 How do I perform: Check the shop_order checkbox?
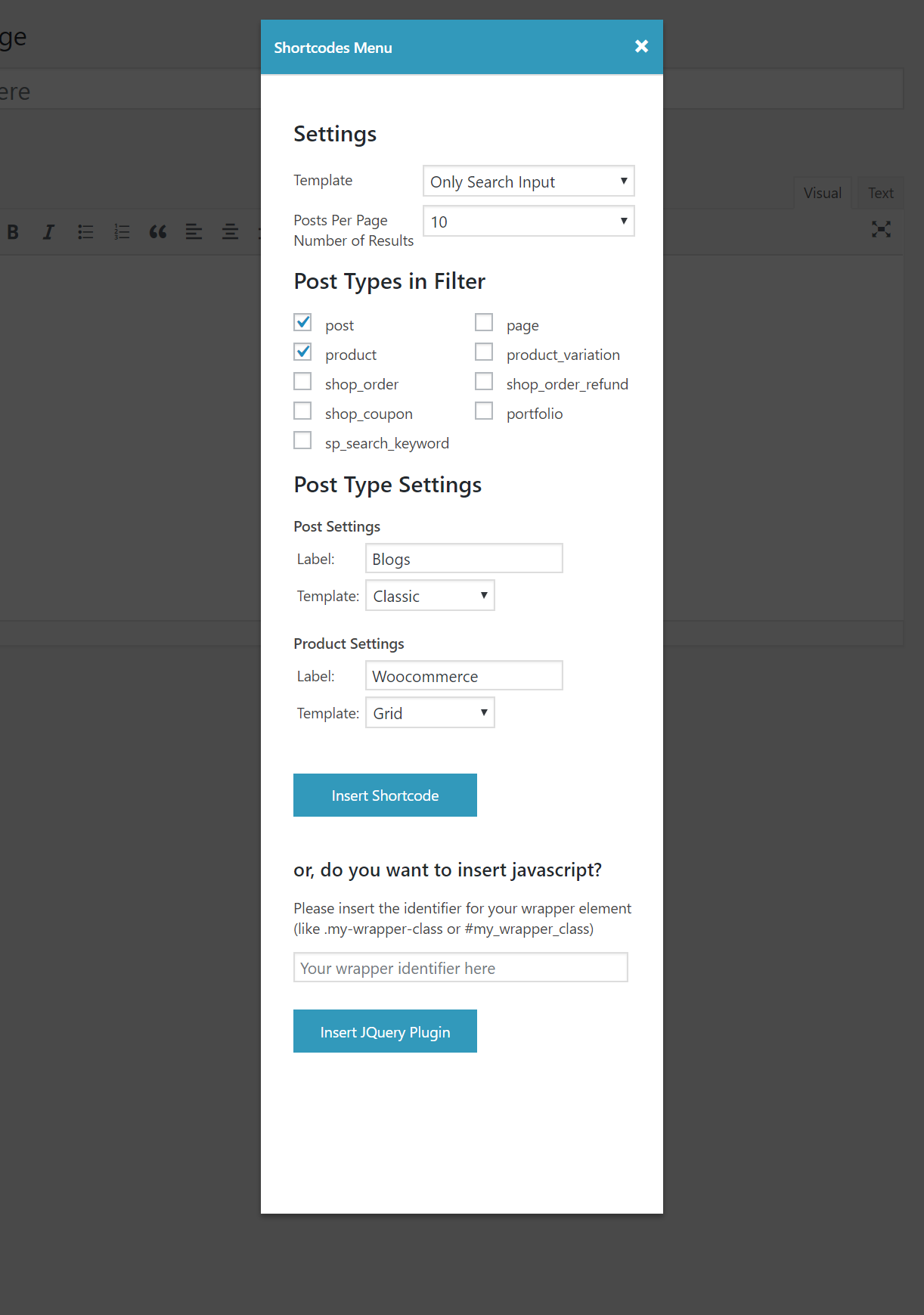pos(302,382)
